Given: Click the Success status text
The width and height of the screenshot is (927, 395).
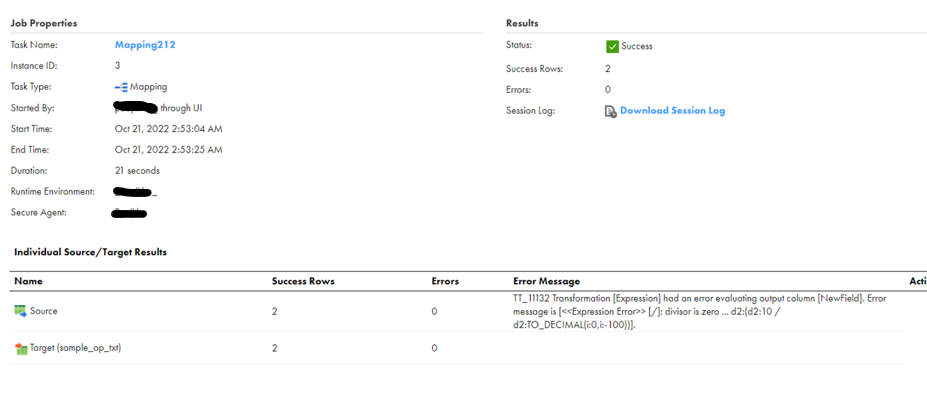Looking at the screenshot, I should click(637, 46).
